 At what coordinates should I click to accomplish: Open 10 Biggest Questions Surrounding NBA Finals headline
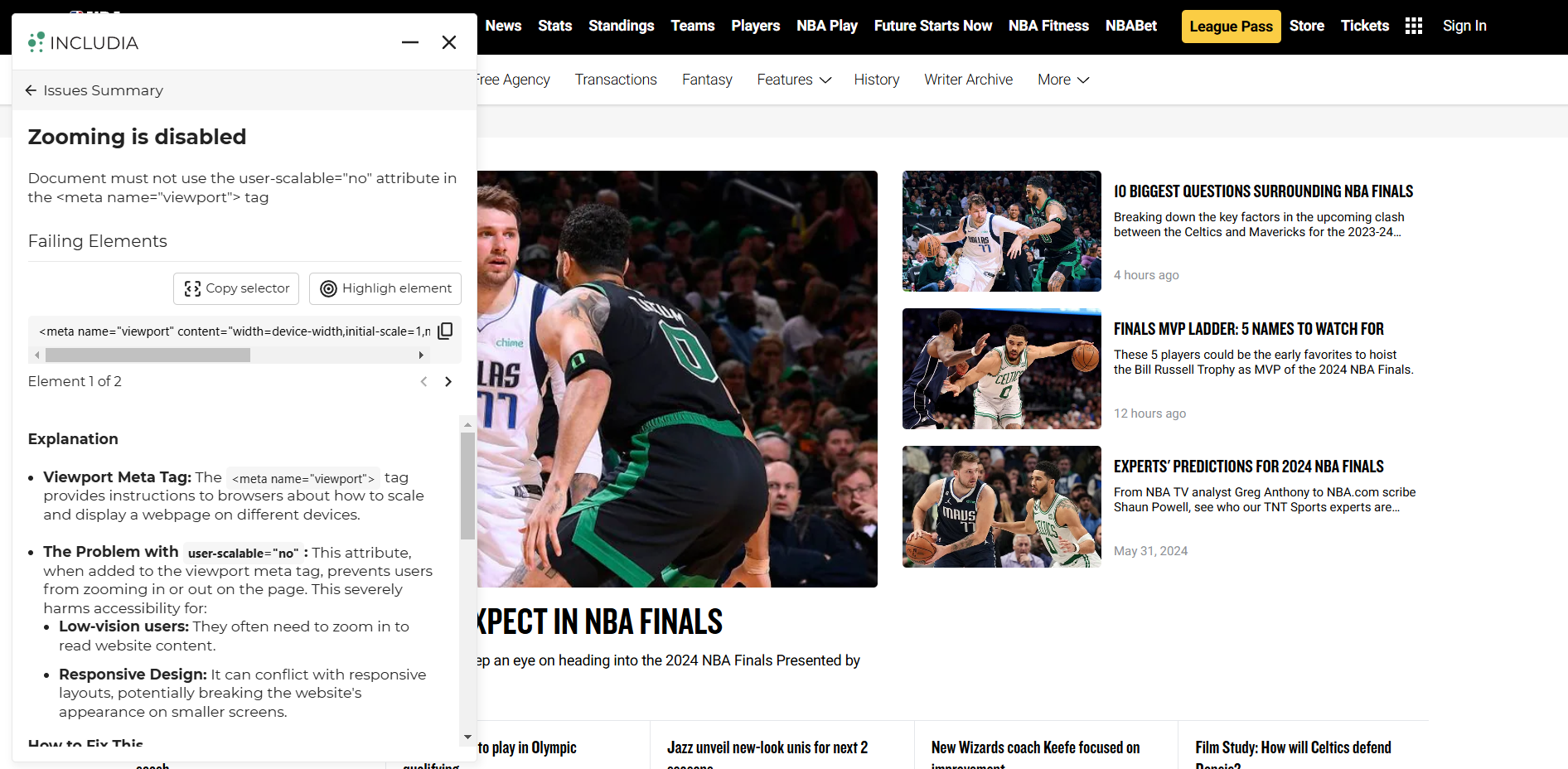1263,191
